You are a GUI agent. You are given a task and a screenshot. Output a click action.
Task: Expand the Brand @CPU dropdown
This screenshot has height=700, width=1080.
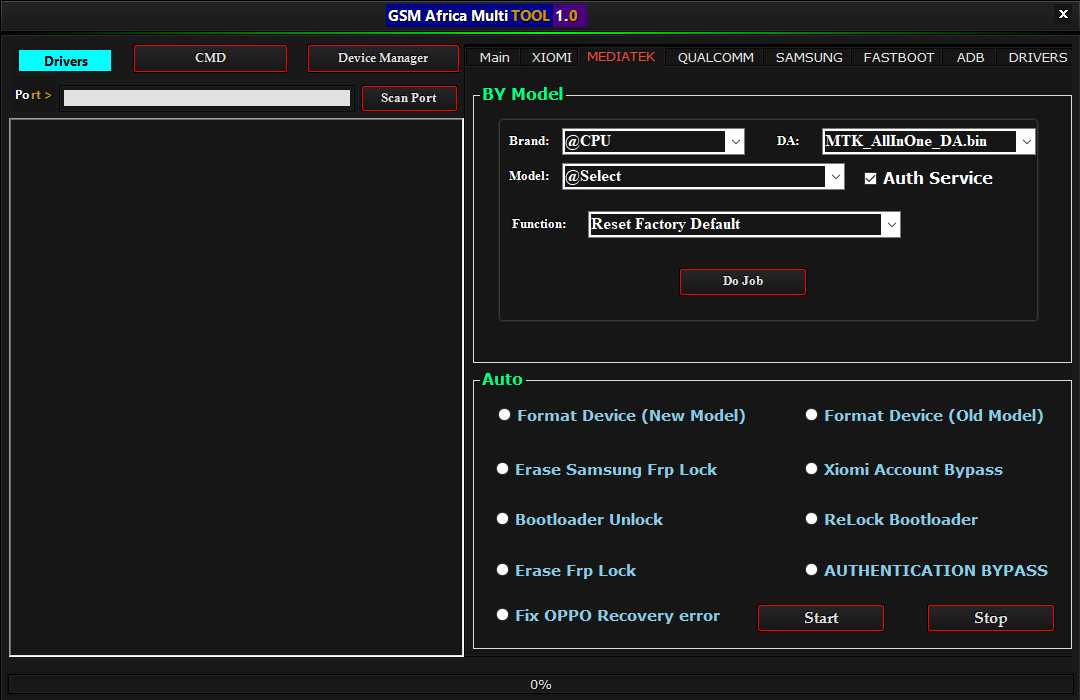point(736,142)
